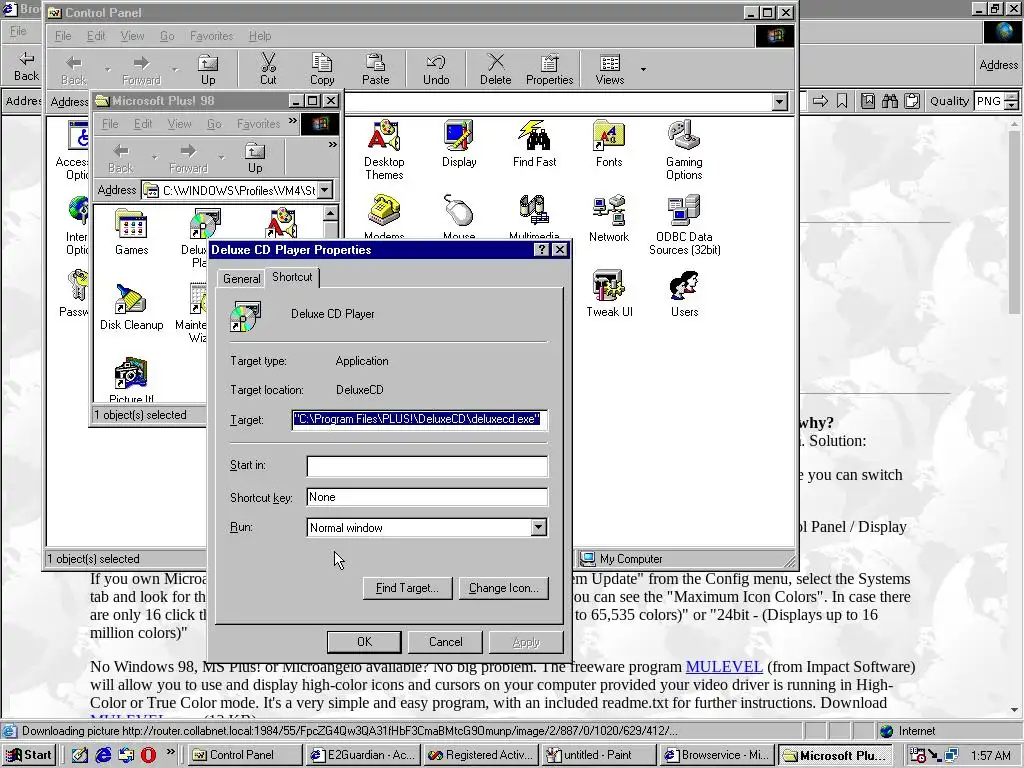Screen dimensions: 1024x768
Task: Click scroll up arrow in Microsoft Plus! 98 list
Action: 330,214
